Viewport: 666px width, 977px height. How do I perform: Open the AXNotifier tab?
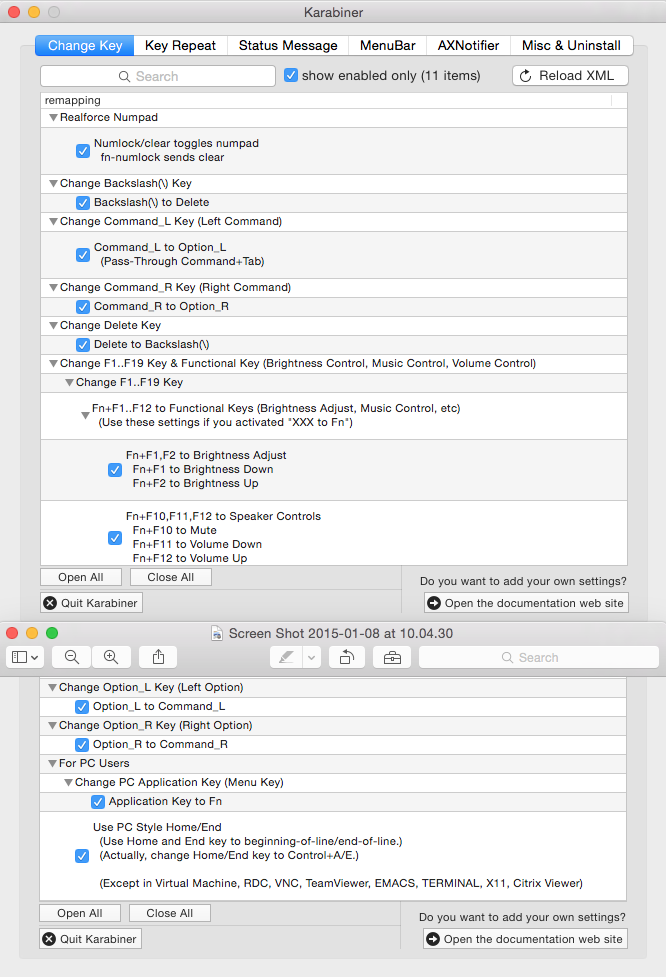click(x=469, y=45)
